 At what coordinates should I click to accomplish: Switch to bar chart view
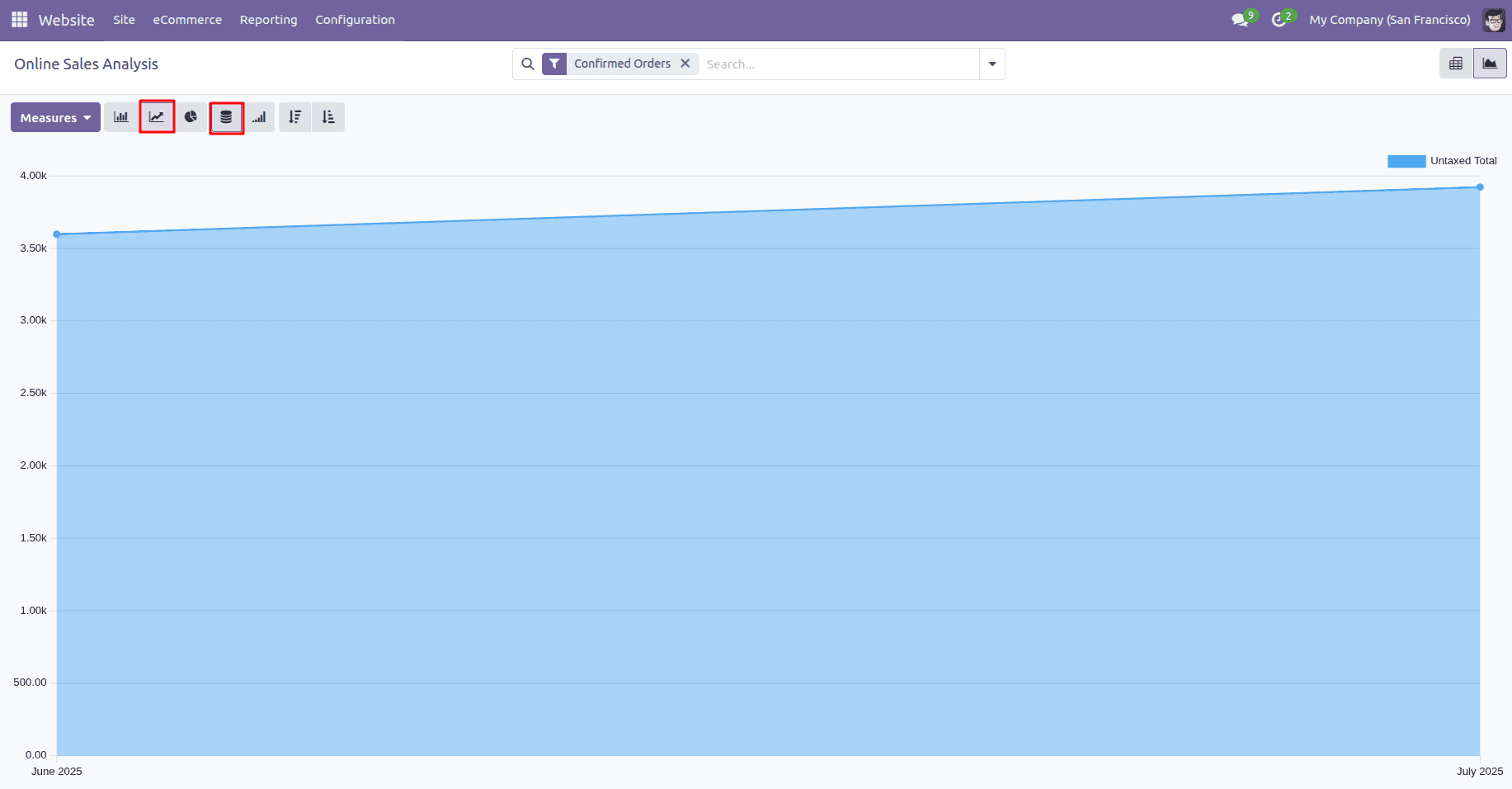click(121, 117)
